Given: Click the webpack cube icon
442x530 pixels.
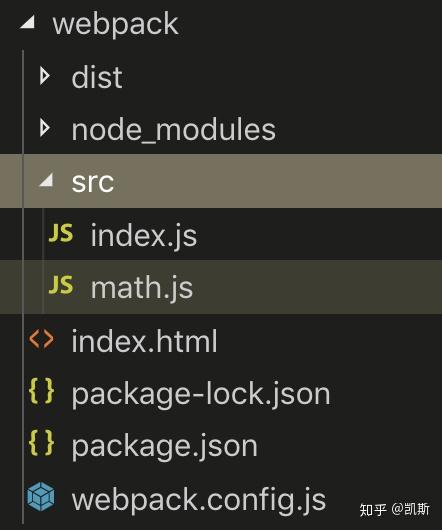Looking at the screenshot, I should pyautogui.click(x=41, y=497).
